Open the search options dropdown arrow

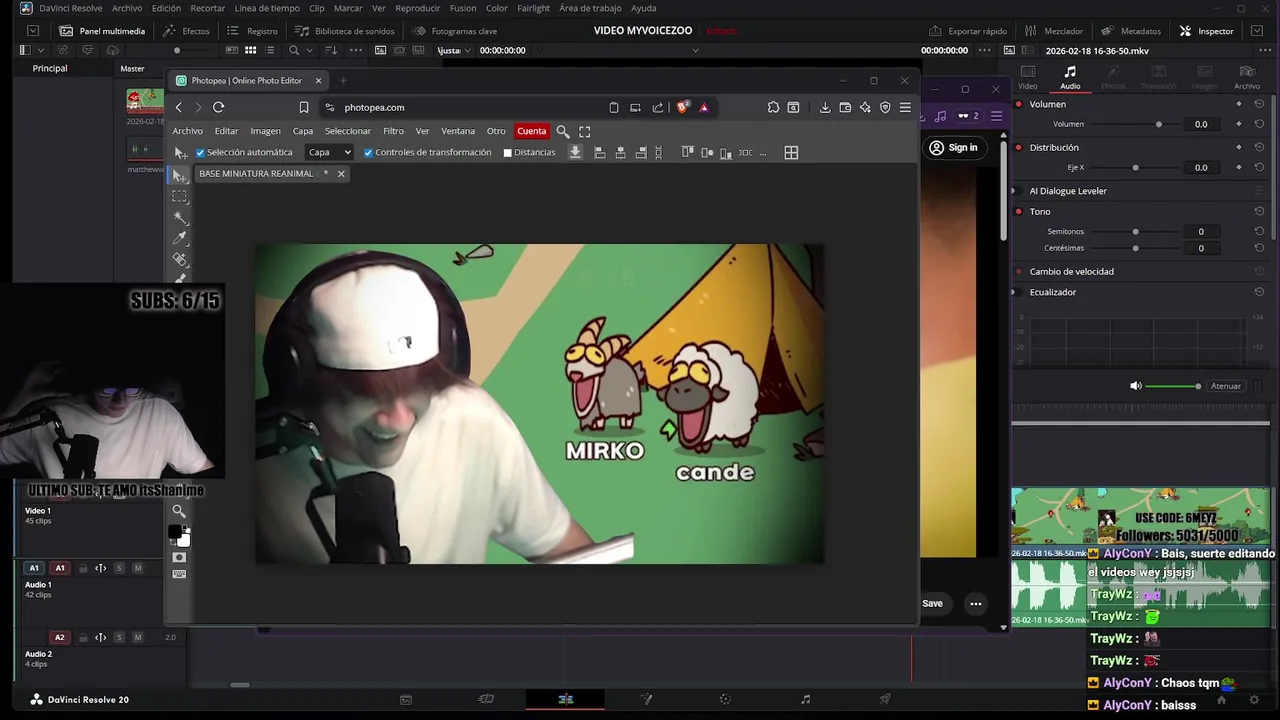310,50
